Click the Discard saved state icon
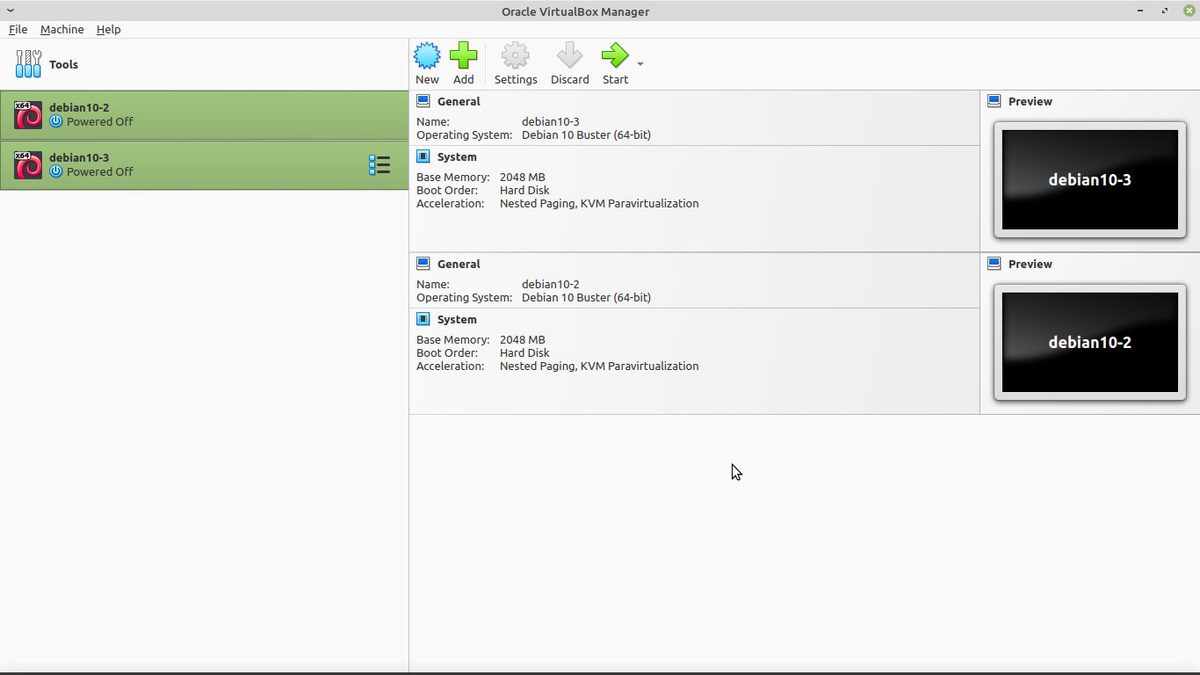1200x675 pixels. [569, 55]
